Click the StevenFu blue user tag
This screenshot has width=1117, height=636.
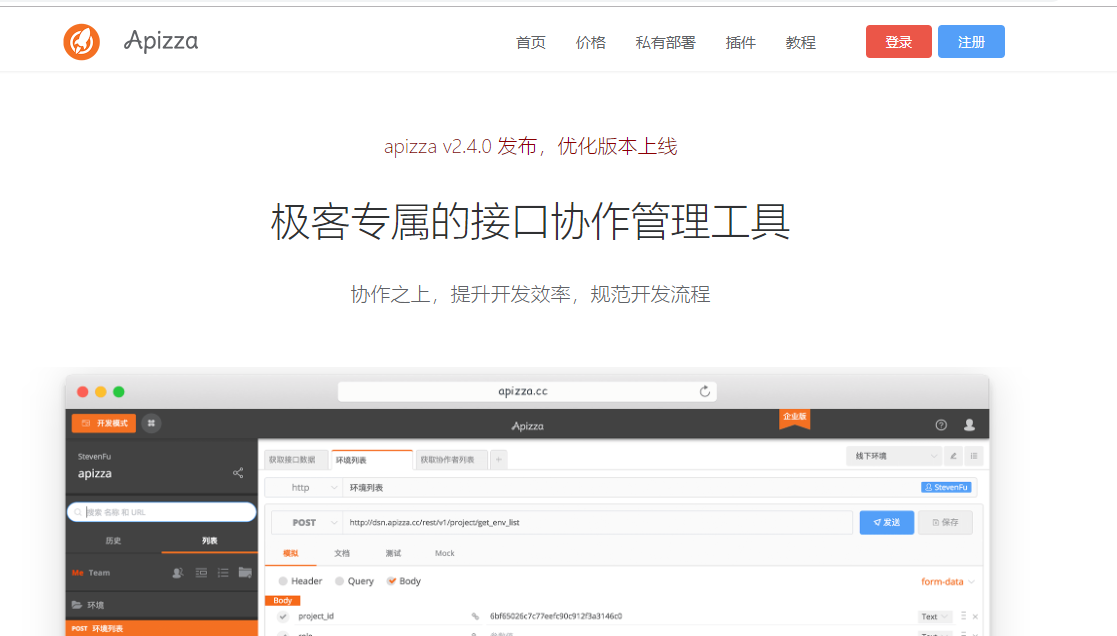(x=946, y=488)
